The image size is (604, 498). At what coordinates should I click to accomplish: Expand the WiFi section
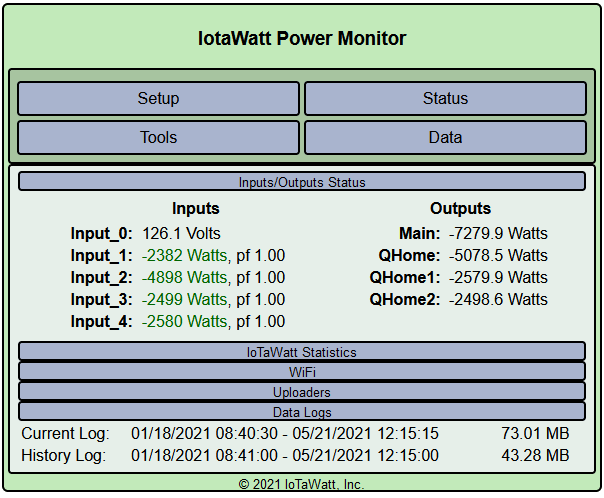click(x=302, y=372)
